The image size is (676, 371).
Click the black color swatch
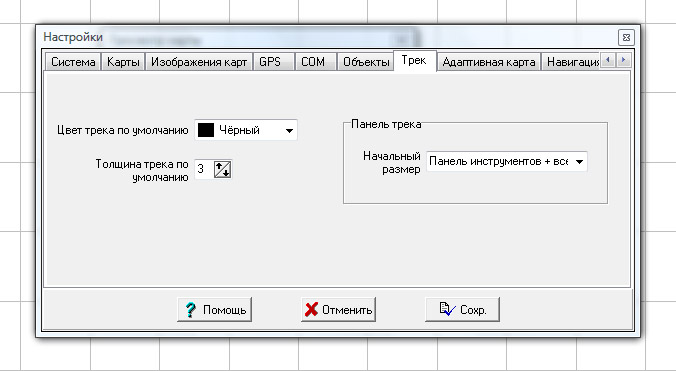click(x=206, y=130)
